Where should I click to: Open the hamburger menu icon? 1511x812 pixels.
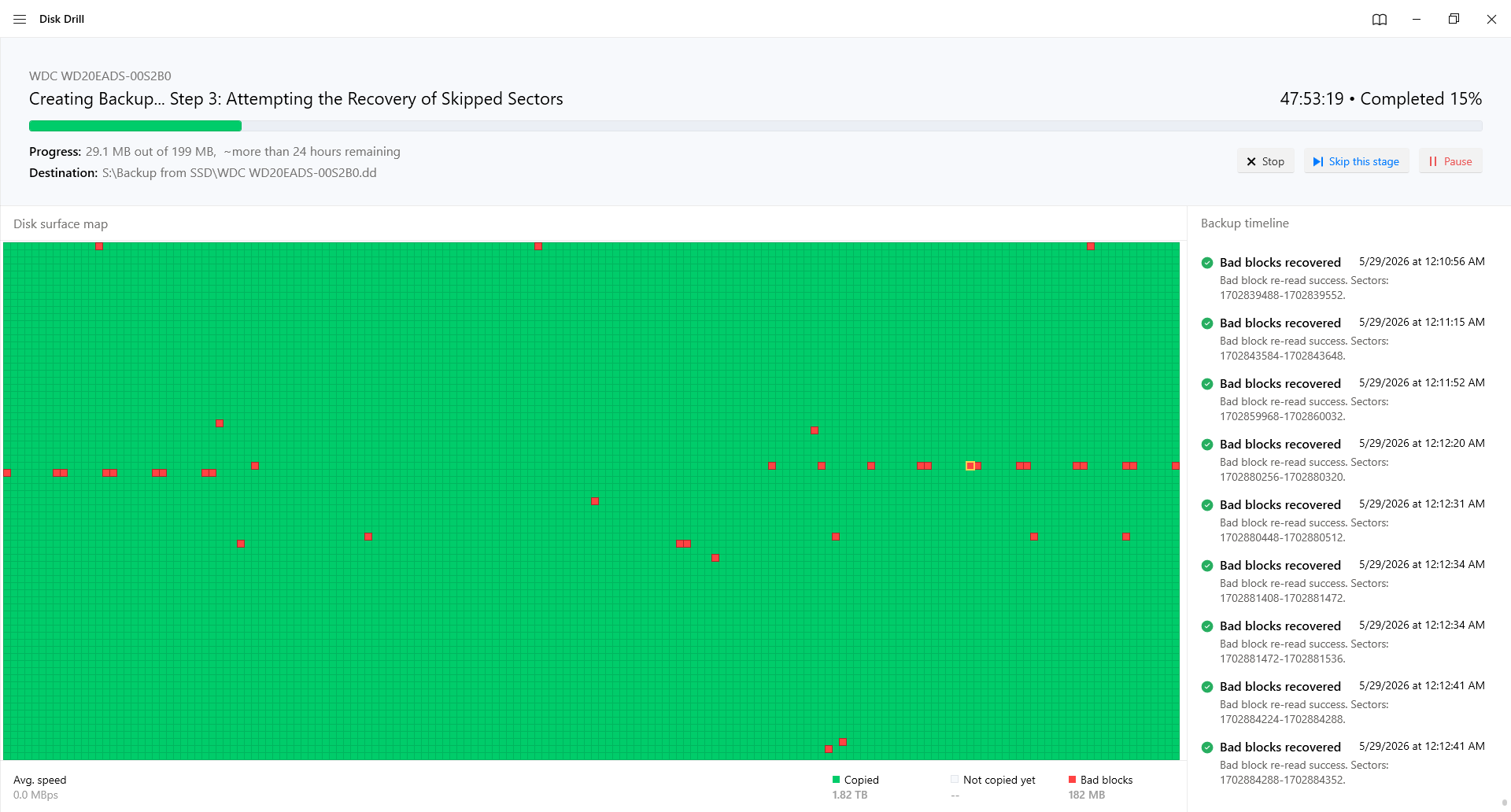point(20,19)
